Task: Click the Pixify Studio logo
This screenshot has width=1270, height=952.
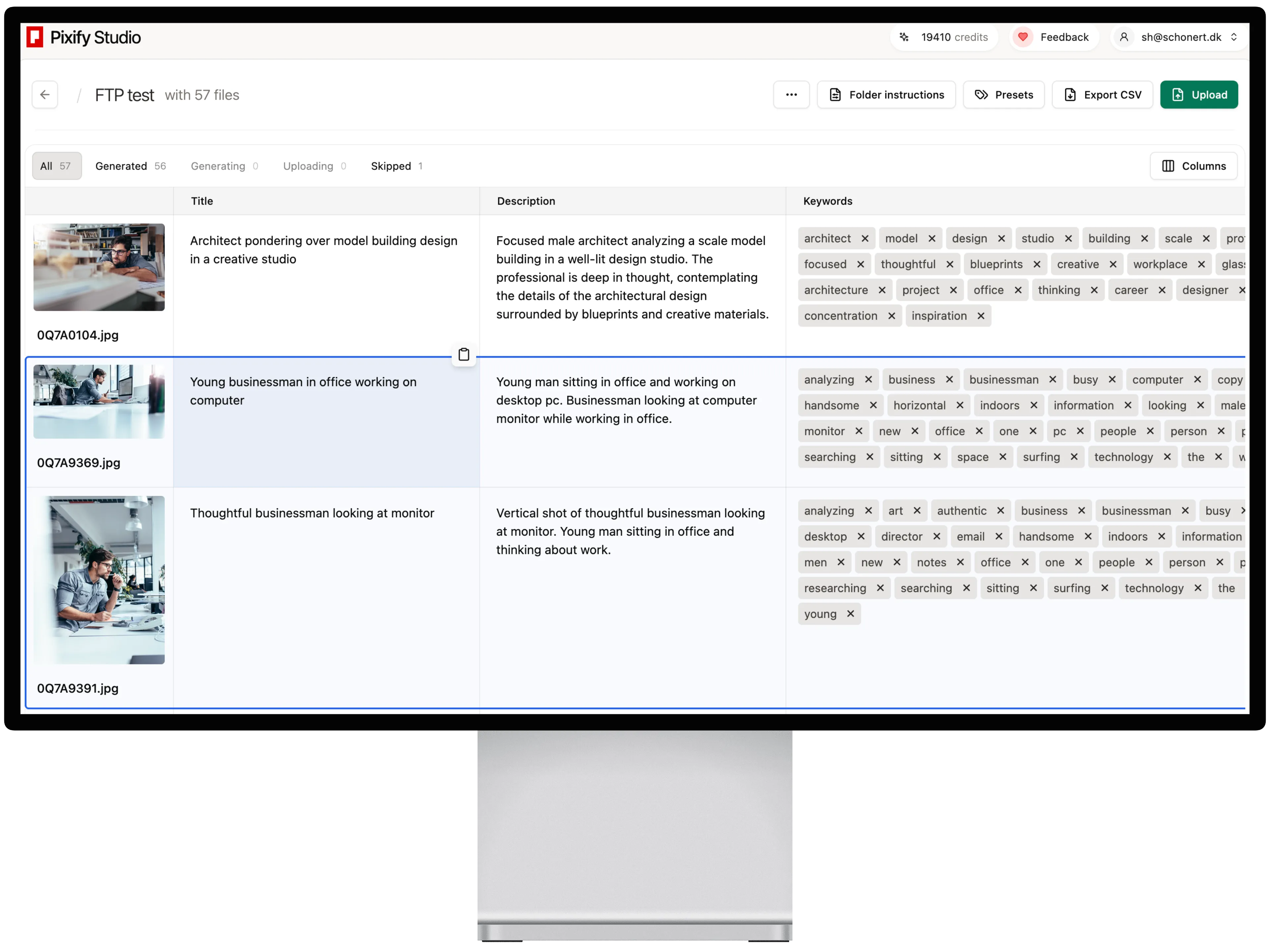Action: point(84,37)
